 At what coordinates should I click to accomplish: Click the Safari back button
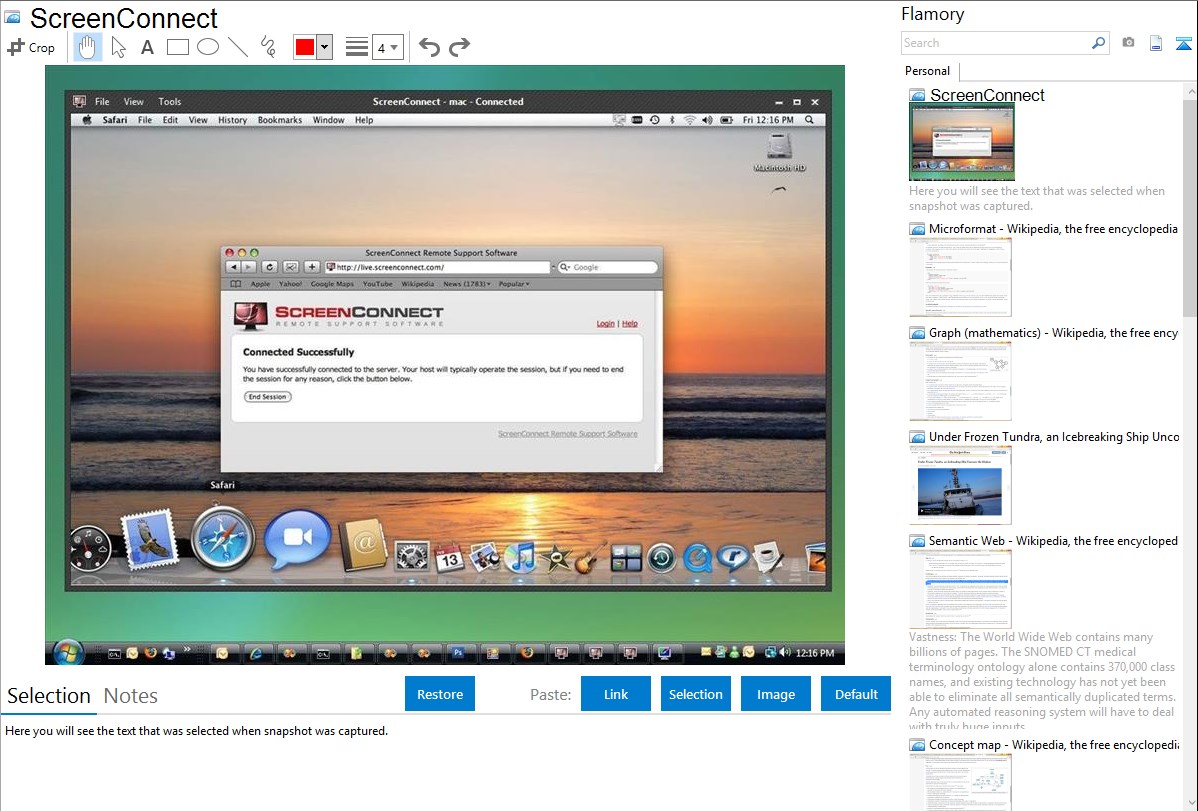pyautogui.click(x=233, y=268)
